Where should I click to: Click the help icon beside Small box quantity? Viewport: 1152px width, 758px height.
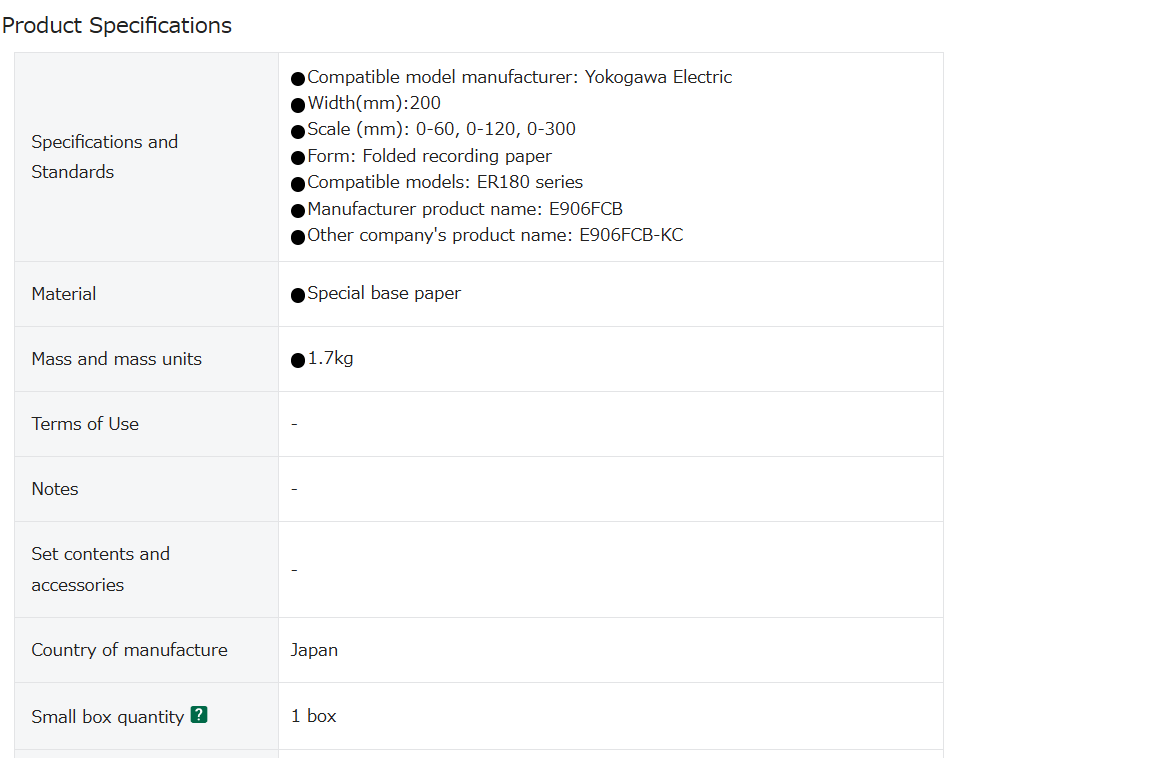(199, 715)
